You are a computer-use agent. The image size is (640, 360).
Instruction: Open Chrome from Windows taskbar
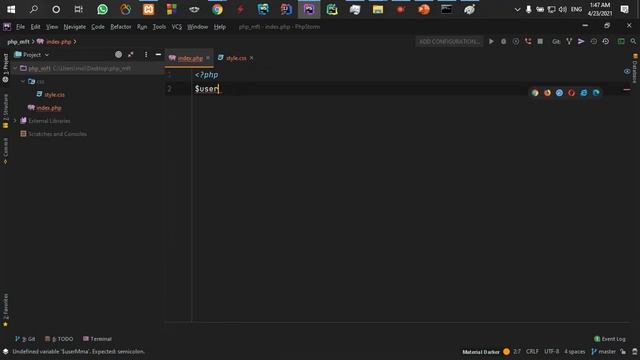tap(217, 9)
